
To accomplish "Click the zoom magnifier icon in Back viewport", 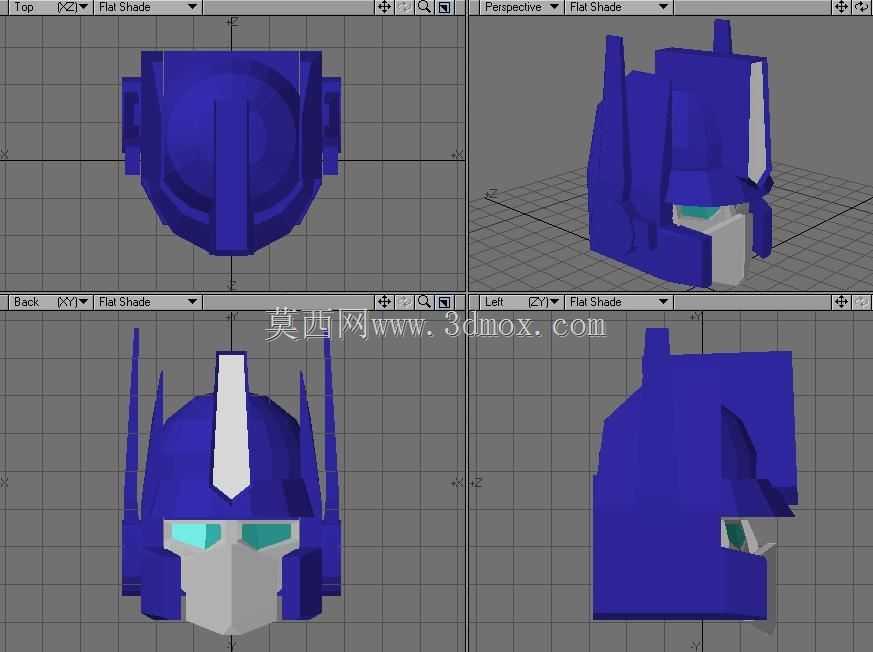I will [x=424, y=302].
